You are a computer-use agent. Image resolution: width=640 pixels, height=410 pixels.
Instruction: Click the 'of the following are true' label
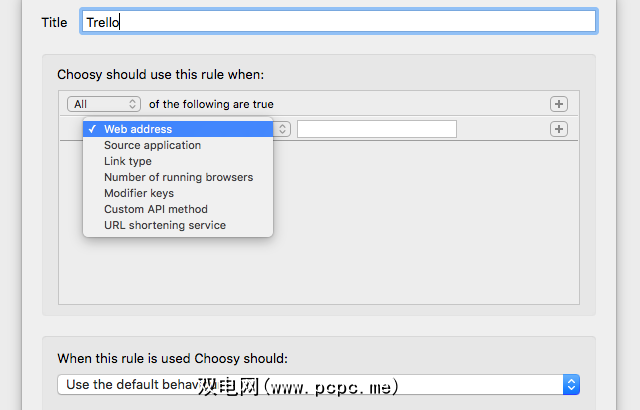(x=211, y=104)
